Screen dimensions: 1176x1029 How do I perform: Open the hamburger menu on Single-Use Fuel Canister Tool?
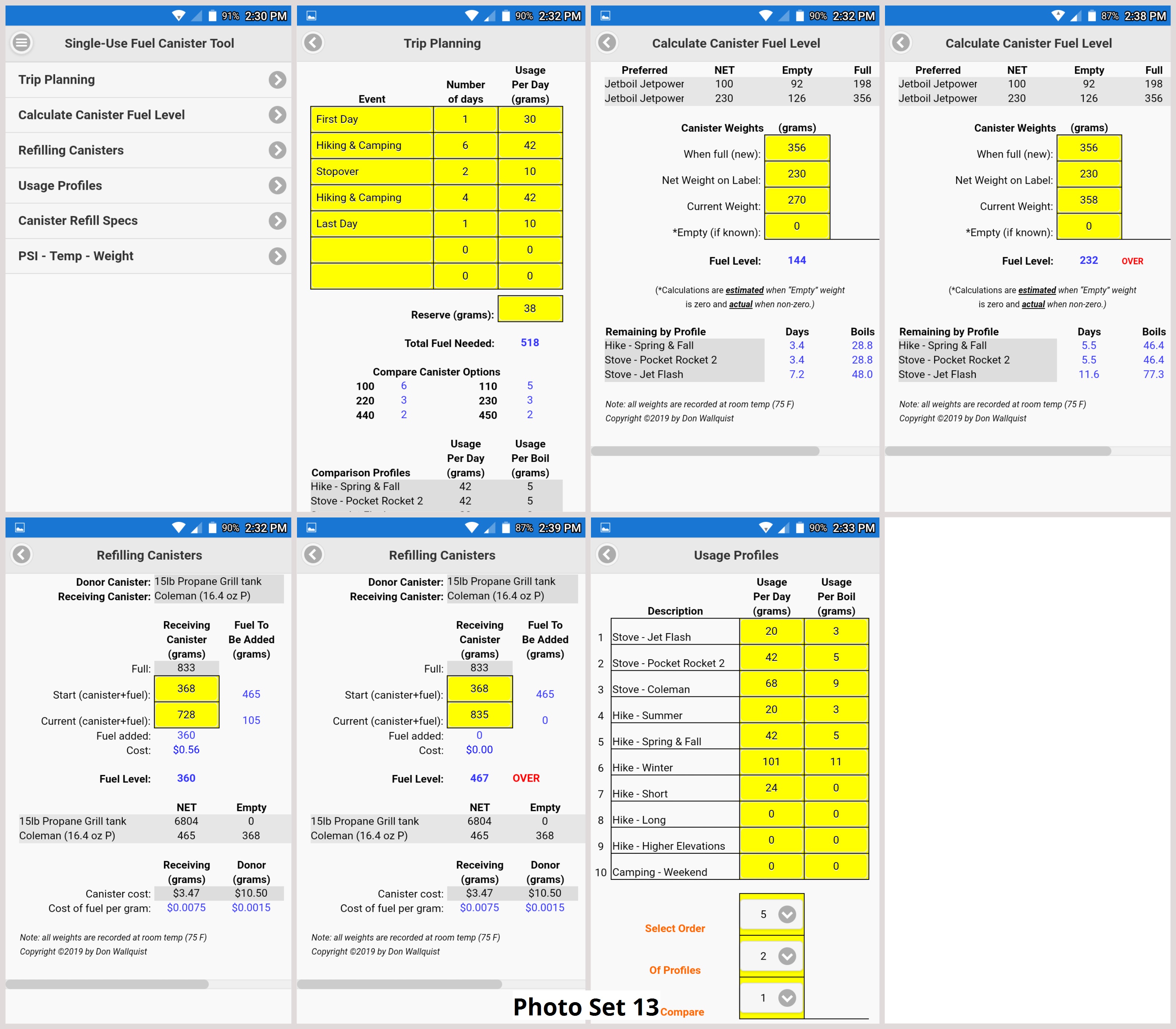(22, 43)
